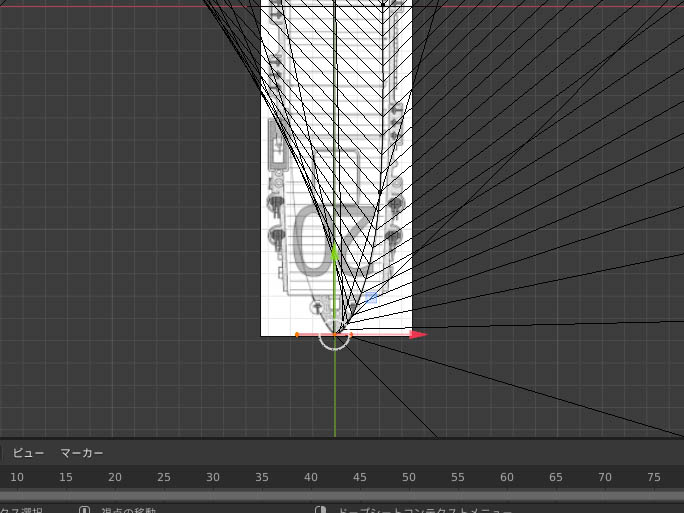Screen dimensions: 684x513
Task: Jump to frame 25 on the timeline
Action: 164,477
